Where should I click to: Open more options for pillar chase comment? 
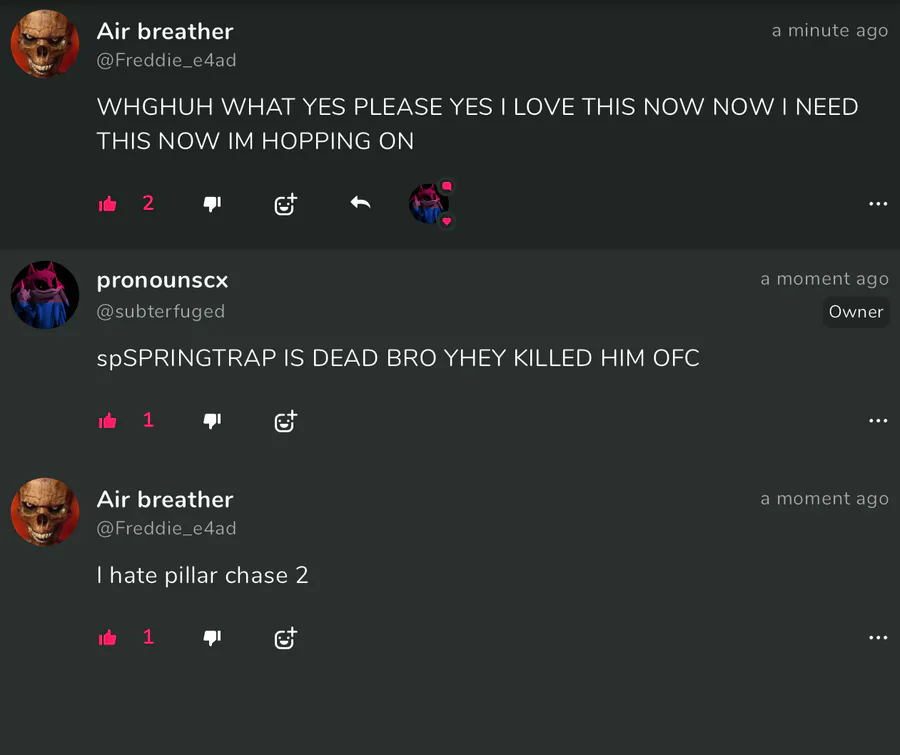coord(878,638)
